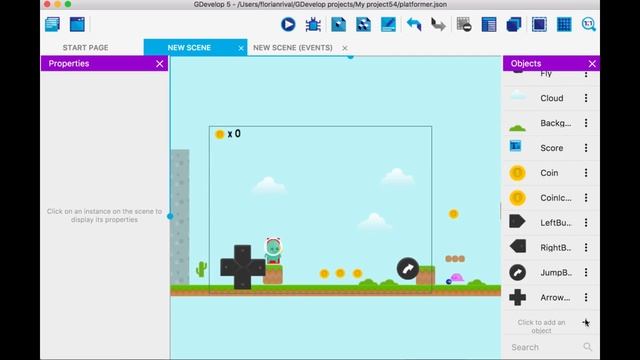Open the JumpB... object options menu
Screen dimensions: 640x360
tap(586, 272)
